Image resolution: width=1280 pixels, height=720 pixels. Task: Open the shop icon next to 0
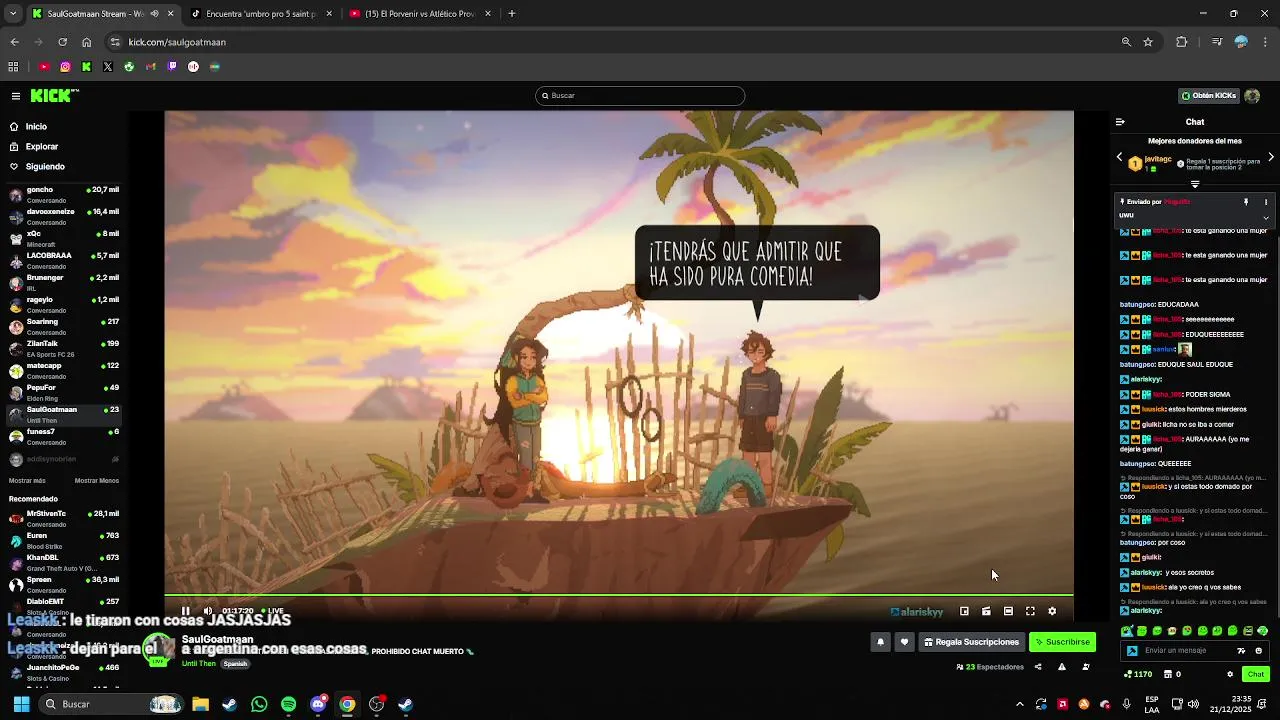point(1168,674)
